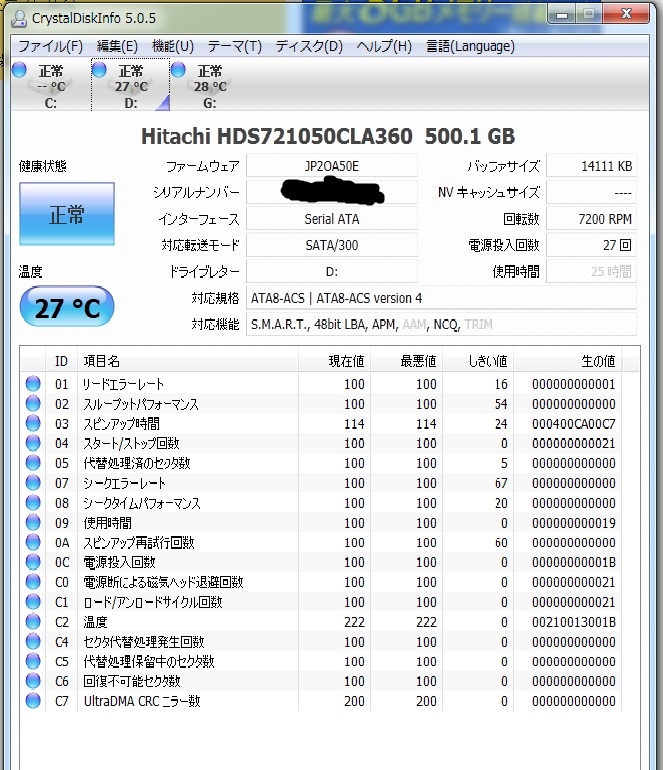Viewport: 663px width, 770px height.
Task: Click the power-on count field 27 回
Action: (591, 245)
